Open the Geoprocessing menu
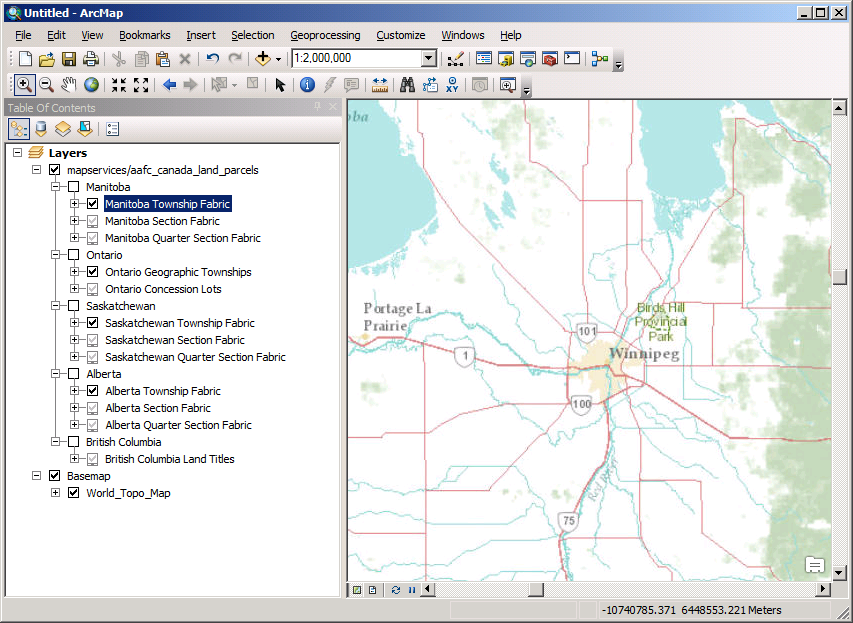 pos(325,35)
